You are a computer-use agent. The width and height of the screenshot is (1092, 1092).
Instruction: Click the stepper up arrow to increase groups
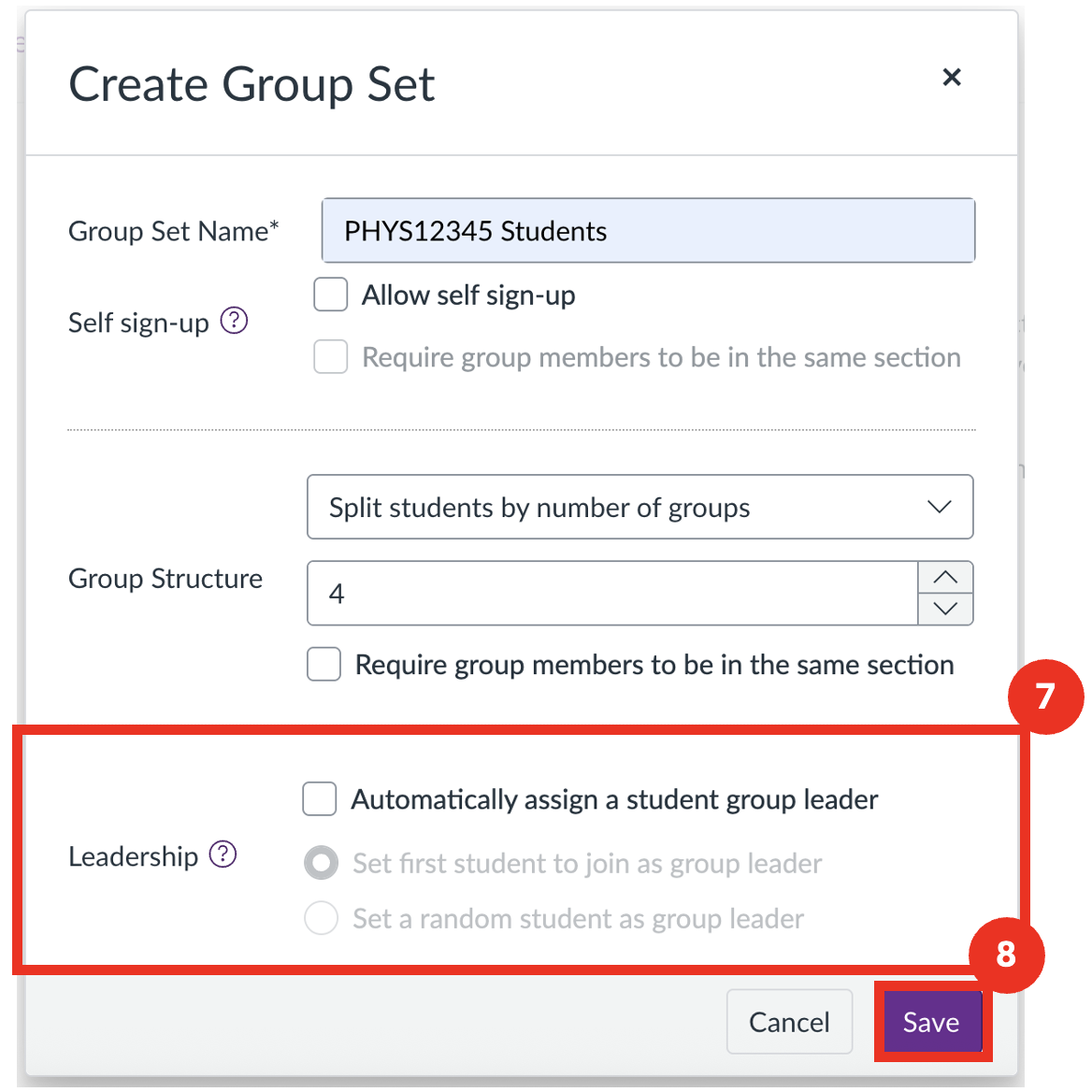click(x=945, y=575)
